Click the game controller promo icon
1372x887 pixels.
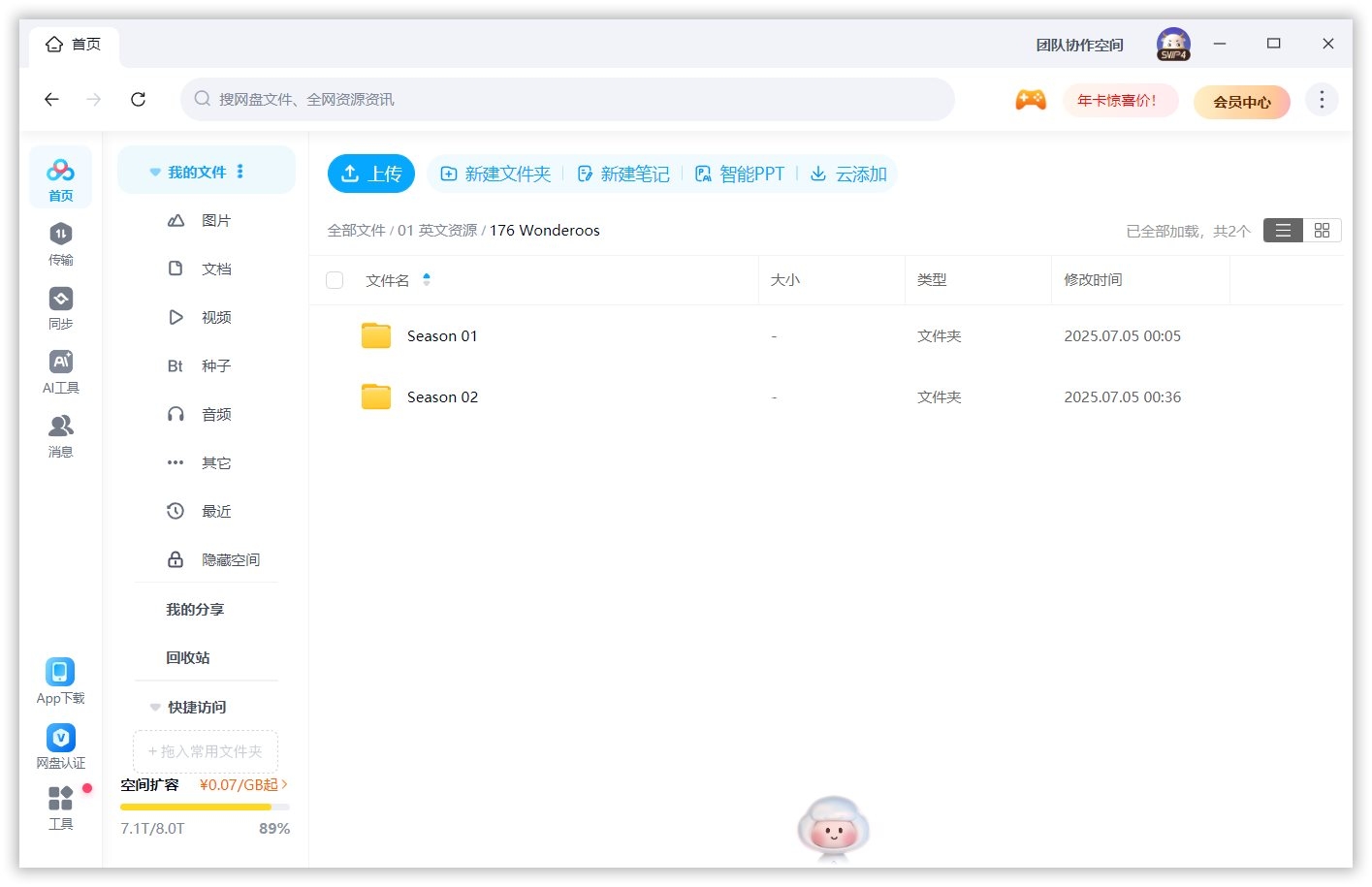tap(1031, 98)
